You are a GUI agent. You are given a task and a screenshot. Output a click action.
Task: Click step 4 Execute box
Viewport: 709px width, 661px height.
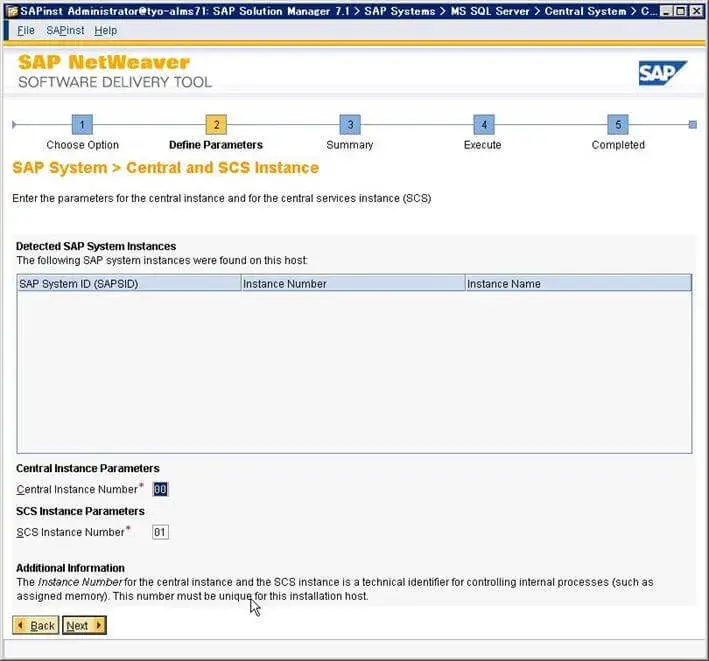484,125
